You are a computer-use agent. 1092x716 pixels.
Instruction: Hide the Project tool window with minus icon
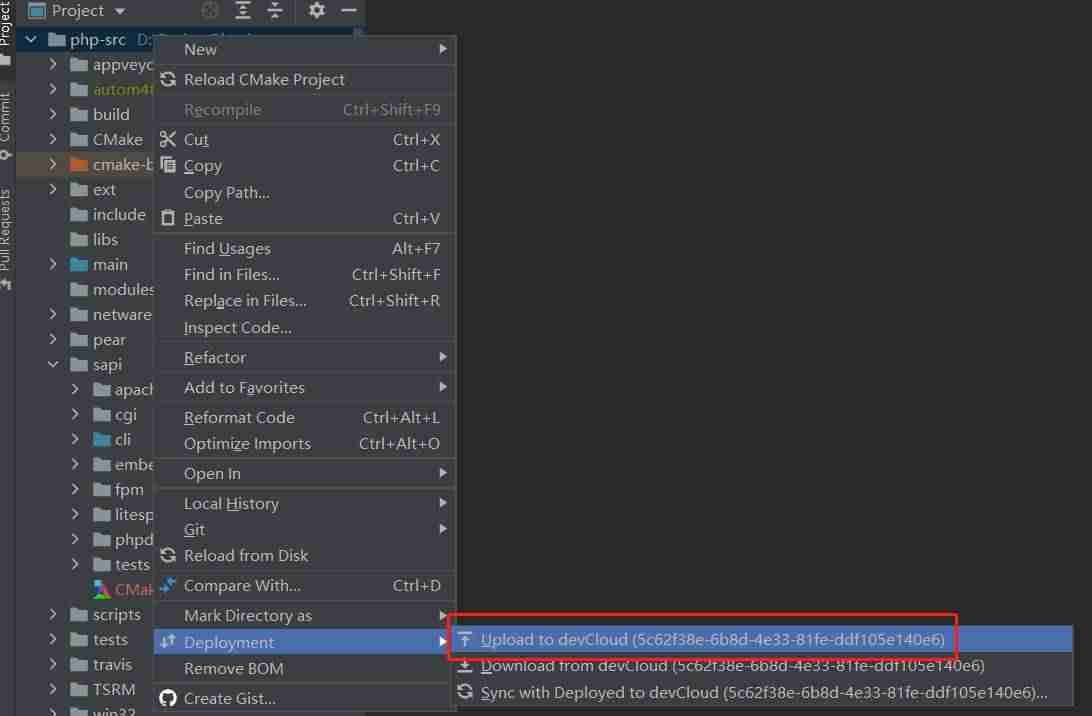click(349, 10)
